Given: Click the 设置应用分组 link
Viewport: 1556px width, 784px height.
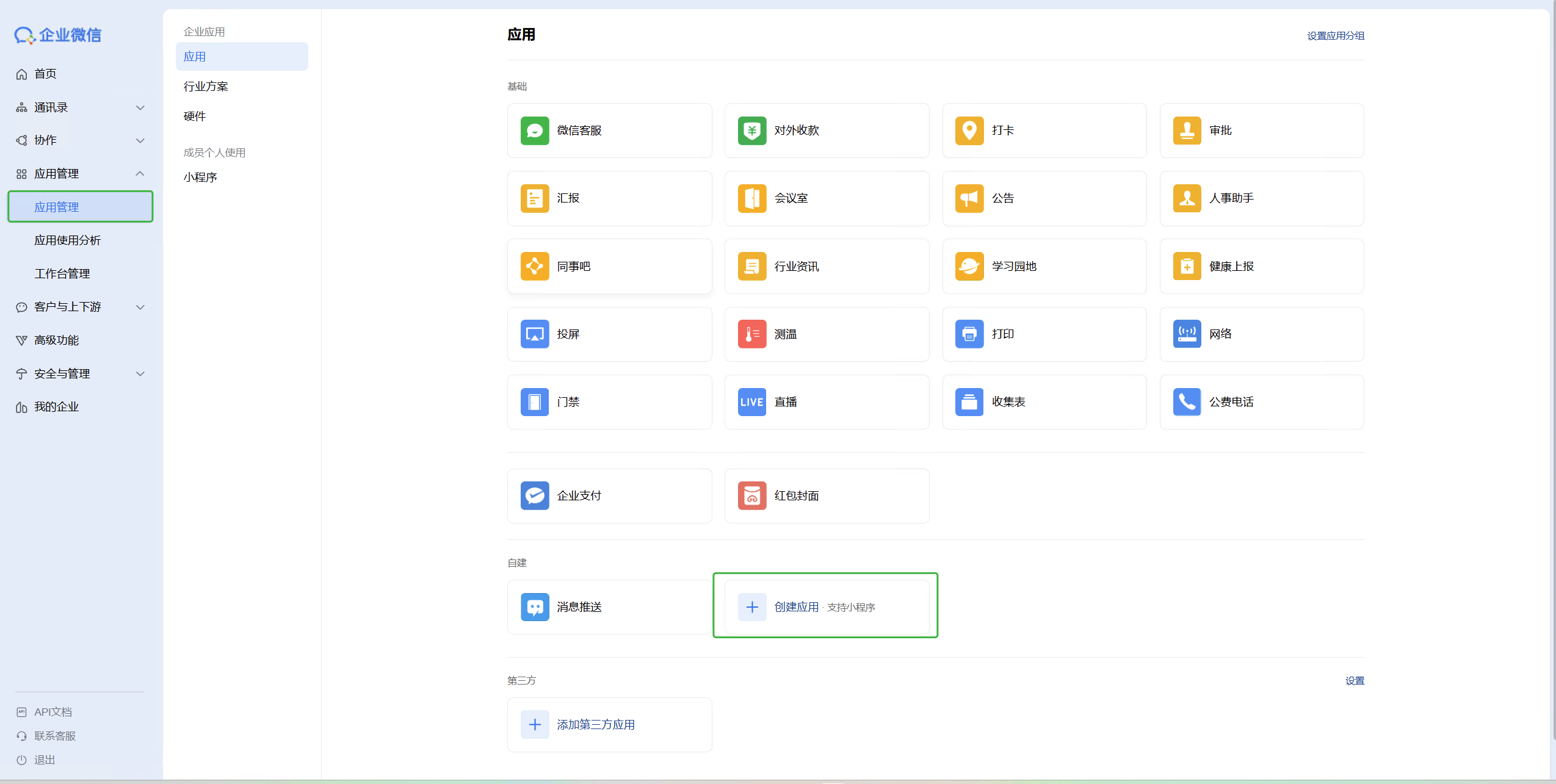Looking at the screenshot, I should [1335, 36].
